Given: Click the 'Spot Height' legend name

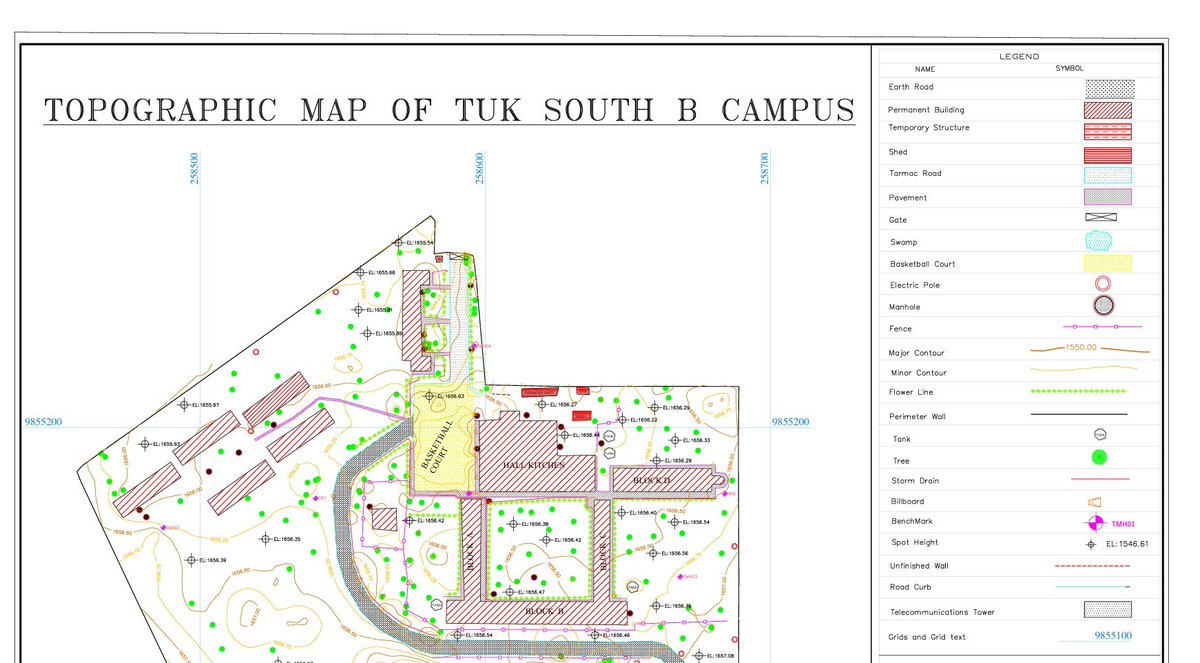Looking at the screenshot, I should point(915,543).
